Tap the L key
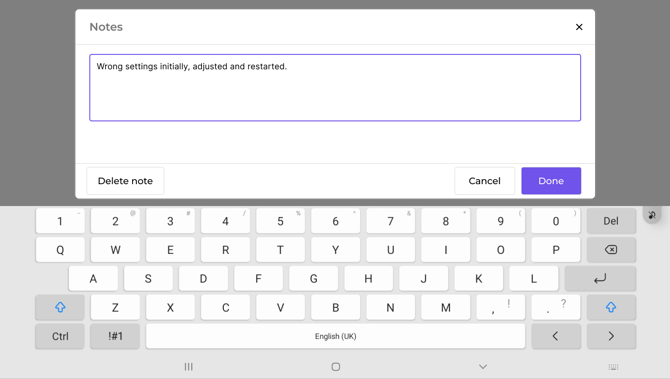 [x=534, y=279]
